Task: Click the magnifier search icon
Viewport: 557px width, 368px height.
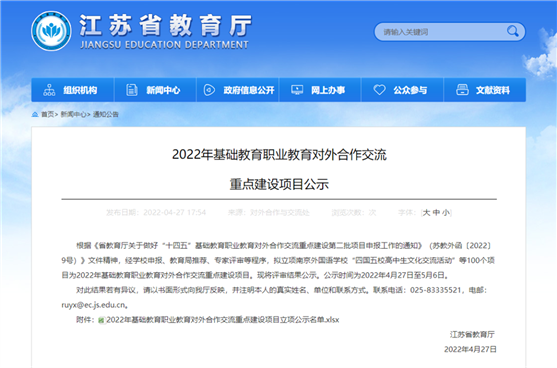Action: [513, 32]
